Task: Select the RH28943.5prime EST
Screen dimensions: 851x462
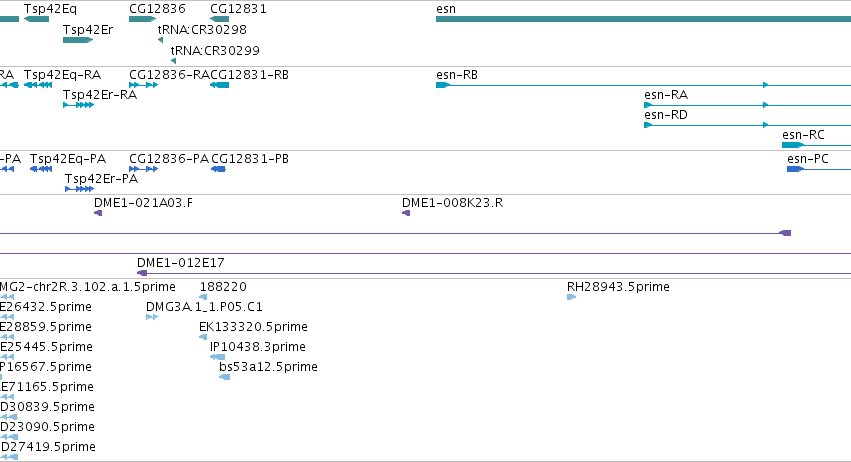Action: pos(571,297)
